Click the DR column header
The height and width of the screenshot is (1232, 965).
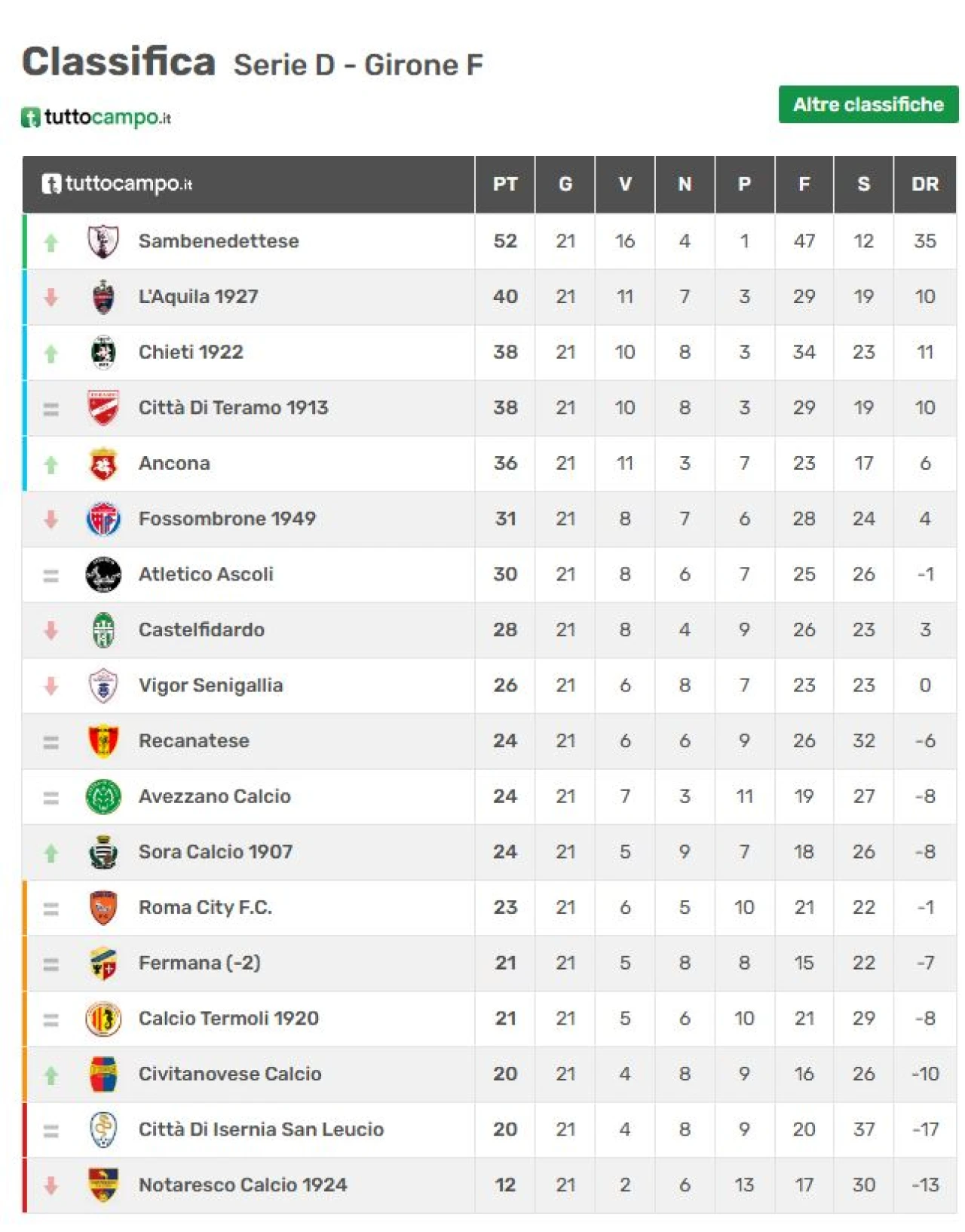(x=924, y=184)
